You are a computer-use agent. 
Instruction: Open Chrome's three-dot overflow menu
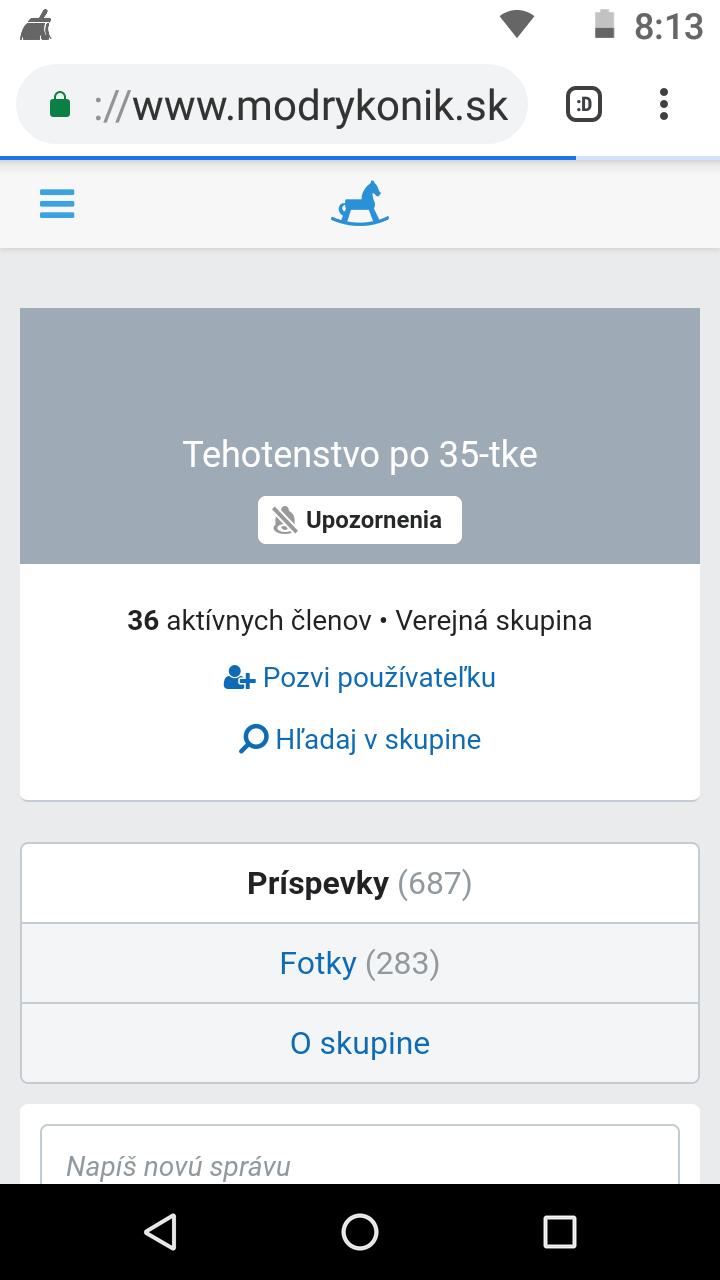(x=663, y=104)
